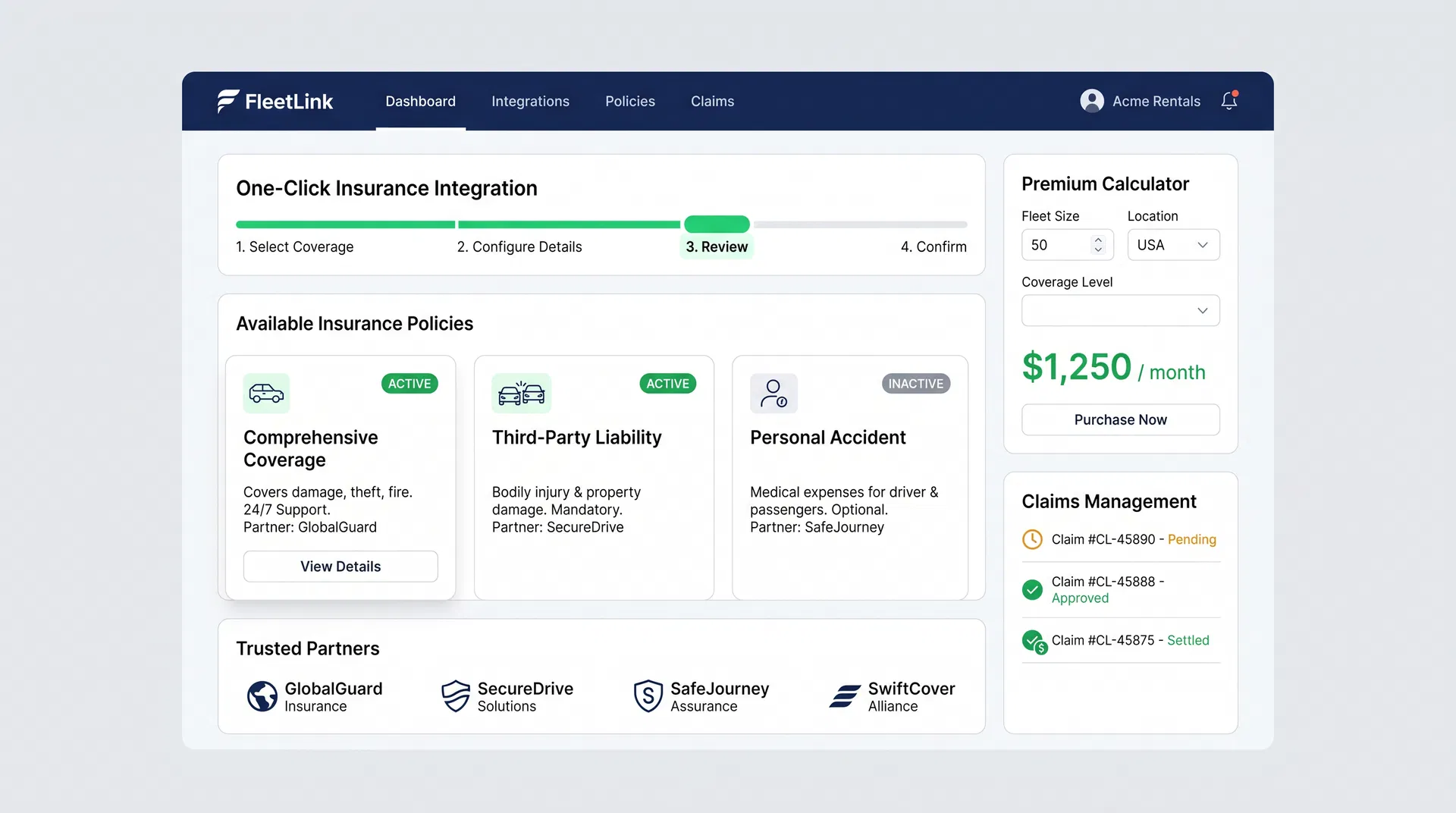Click the GlobalGuard Insurance globe icon

(262, 696)
